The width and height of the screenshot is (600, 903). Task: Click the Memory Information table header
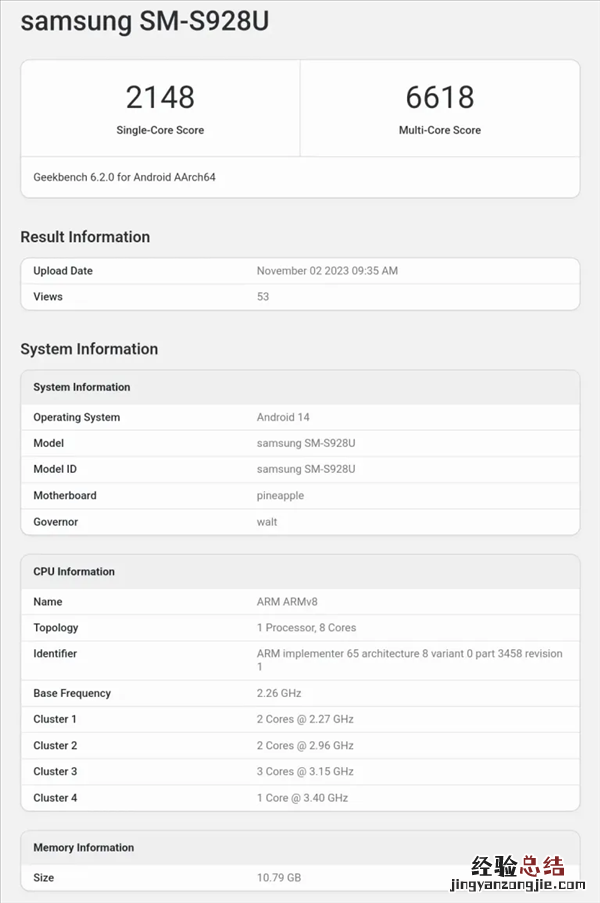[83, 847]
